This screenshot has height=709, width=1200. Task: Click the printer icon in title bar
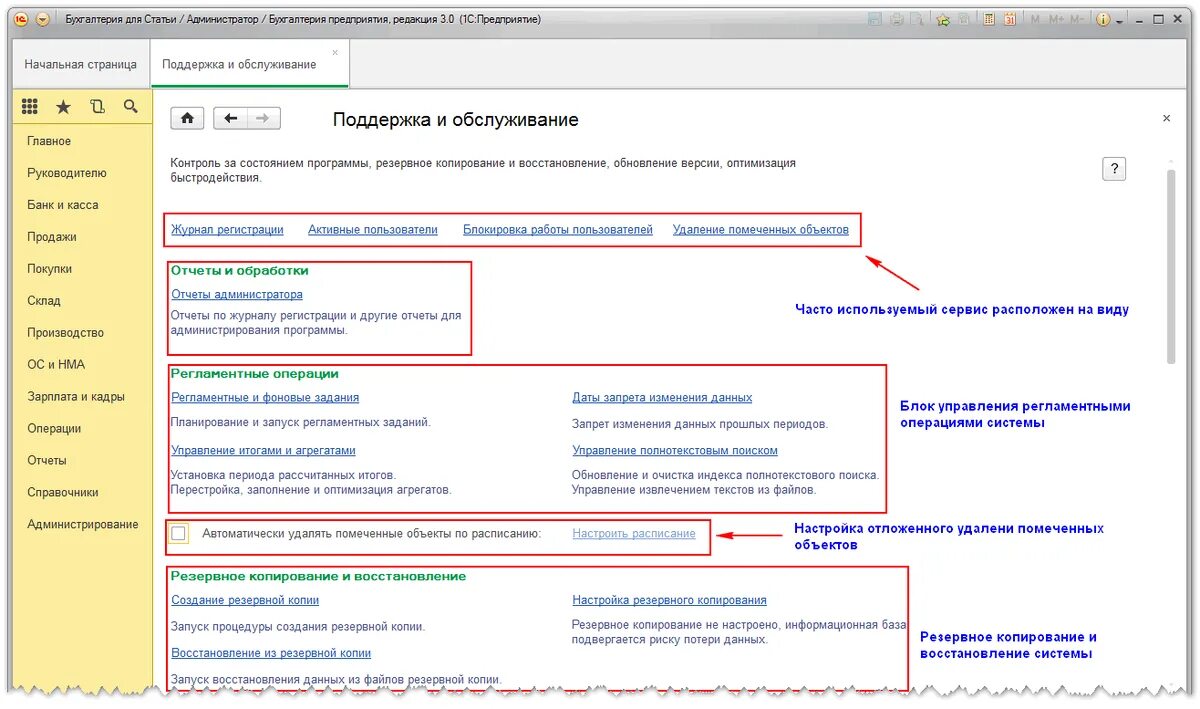(897, 19)
